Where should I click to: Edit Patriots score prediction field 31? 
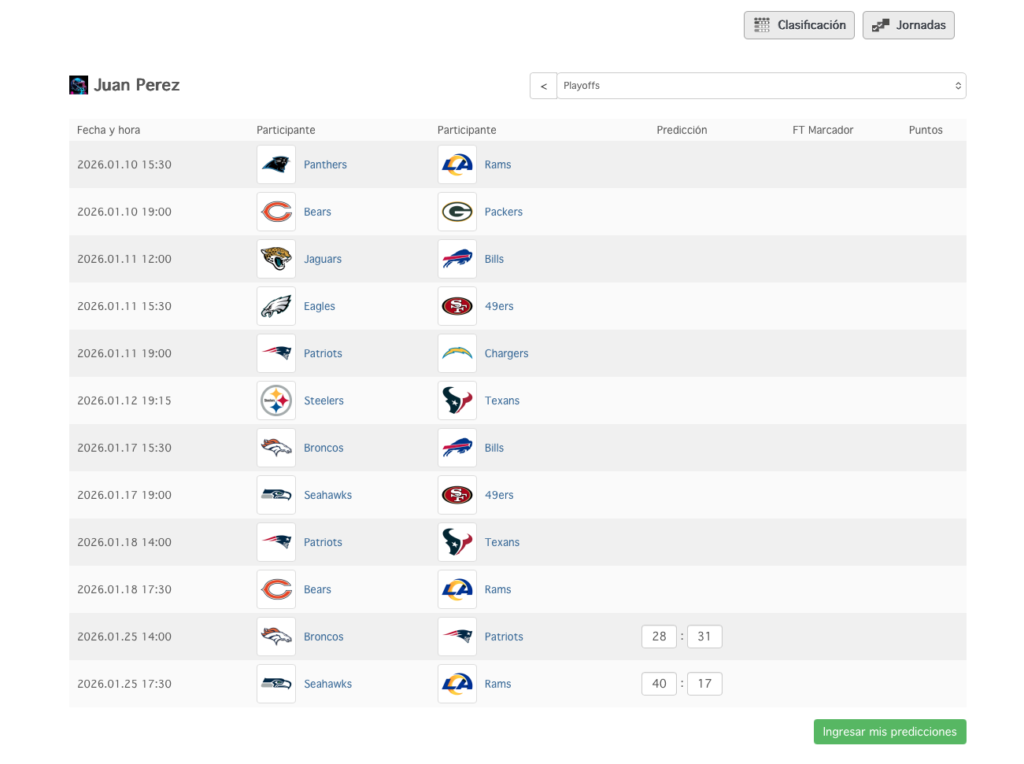coord(704,637)
